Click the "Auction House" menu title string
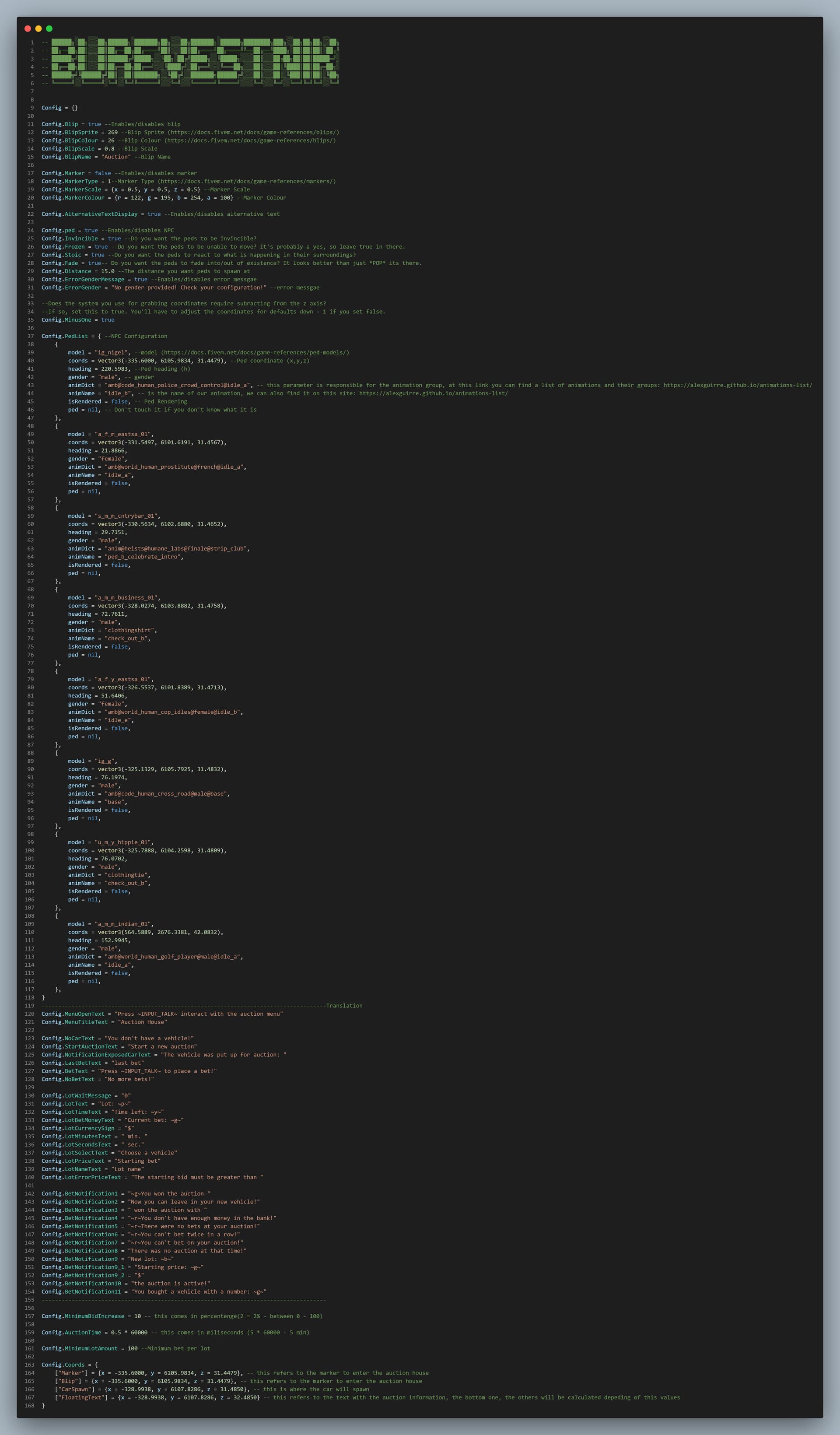 [143, 1022]
